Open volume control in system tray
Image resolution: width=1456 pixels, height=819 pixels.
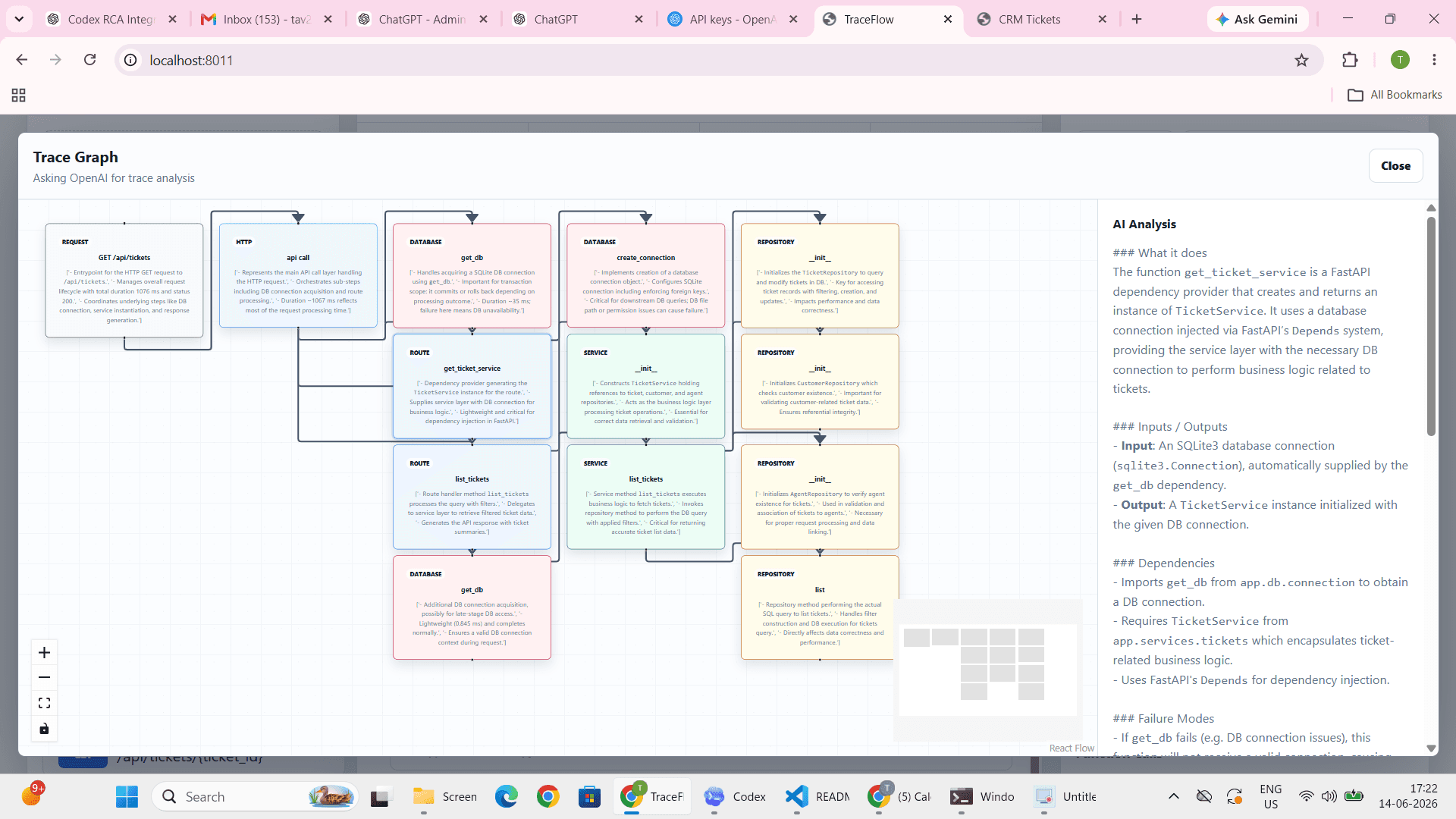[1329, 796]
